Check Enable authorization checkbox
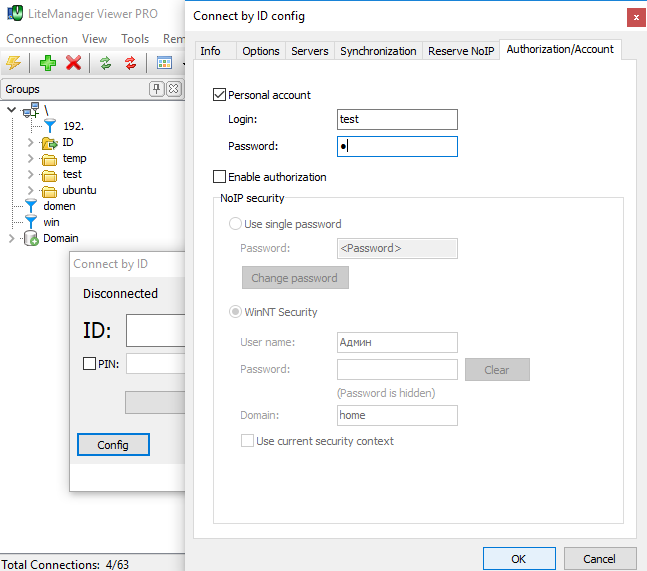 click(x=219, y=177)
